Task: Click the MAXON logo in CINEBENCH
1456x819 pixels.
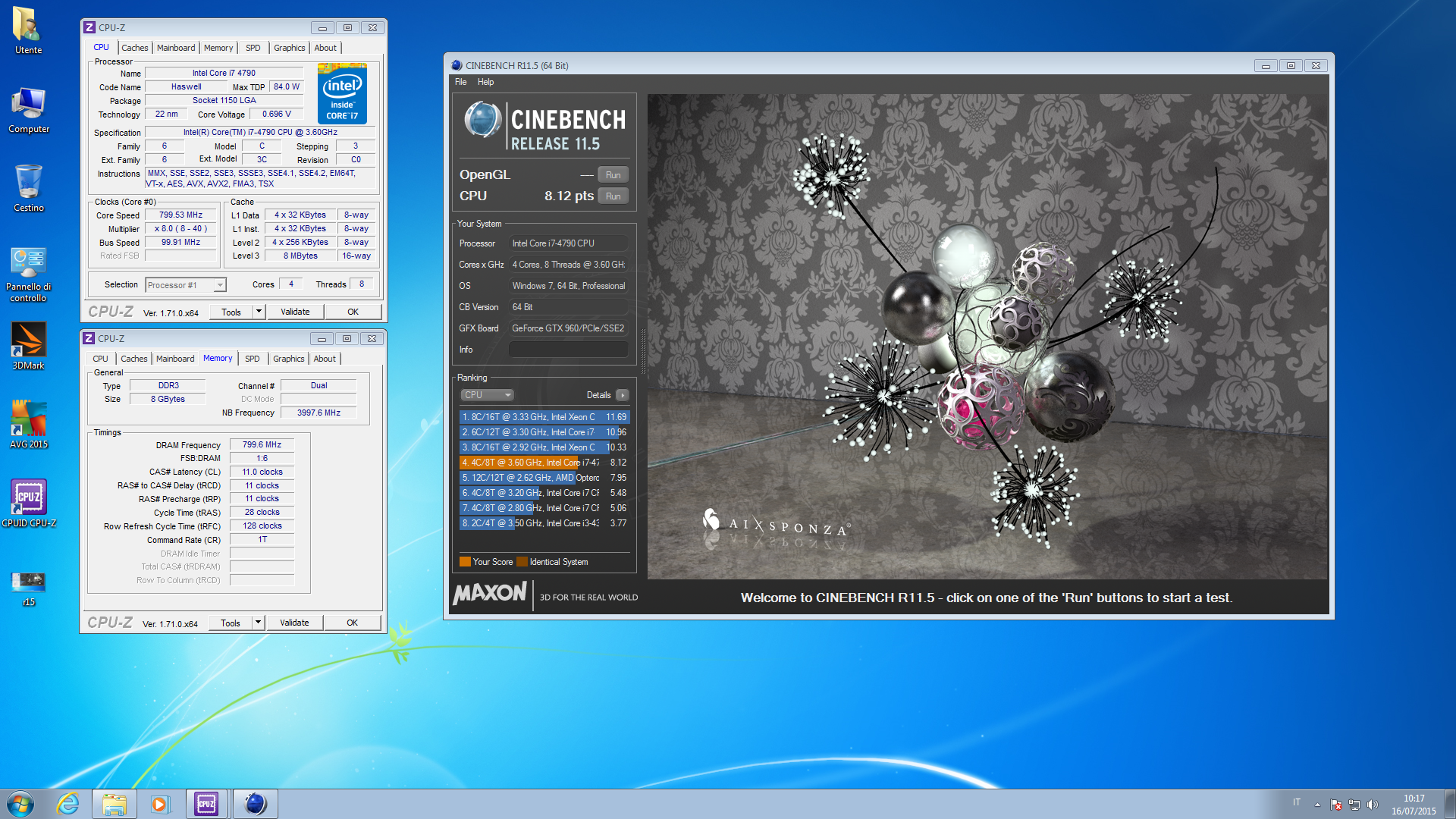Action: pos(490,594)
